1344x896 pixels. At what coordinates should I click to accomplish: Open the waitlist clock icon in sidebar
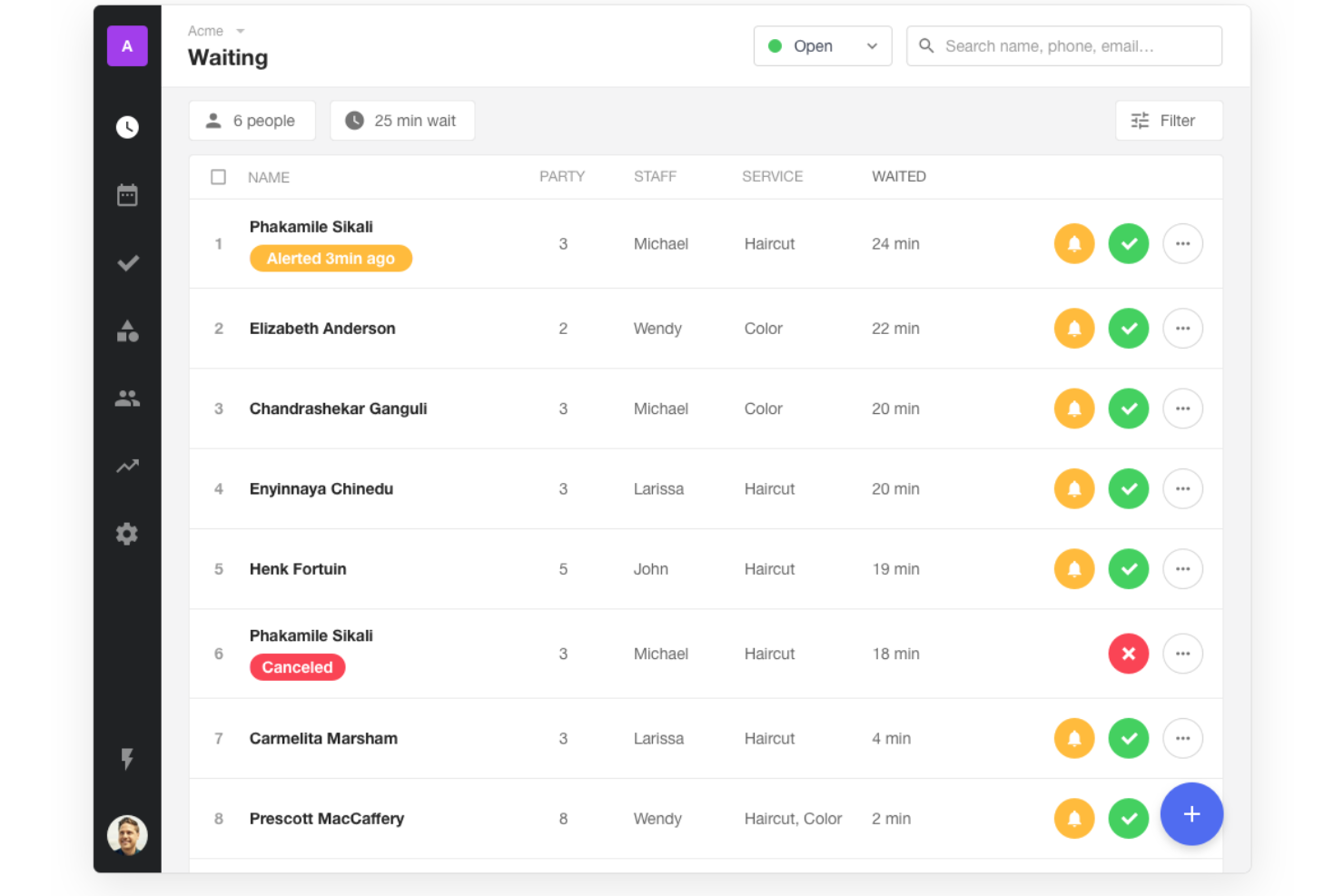[x=127, y=127]
